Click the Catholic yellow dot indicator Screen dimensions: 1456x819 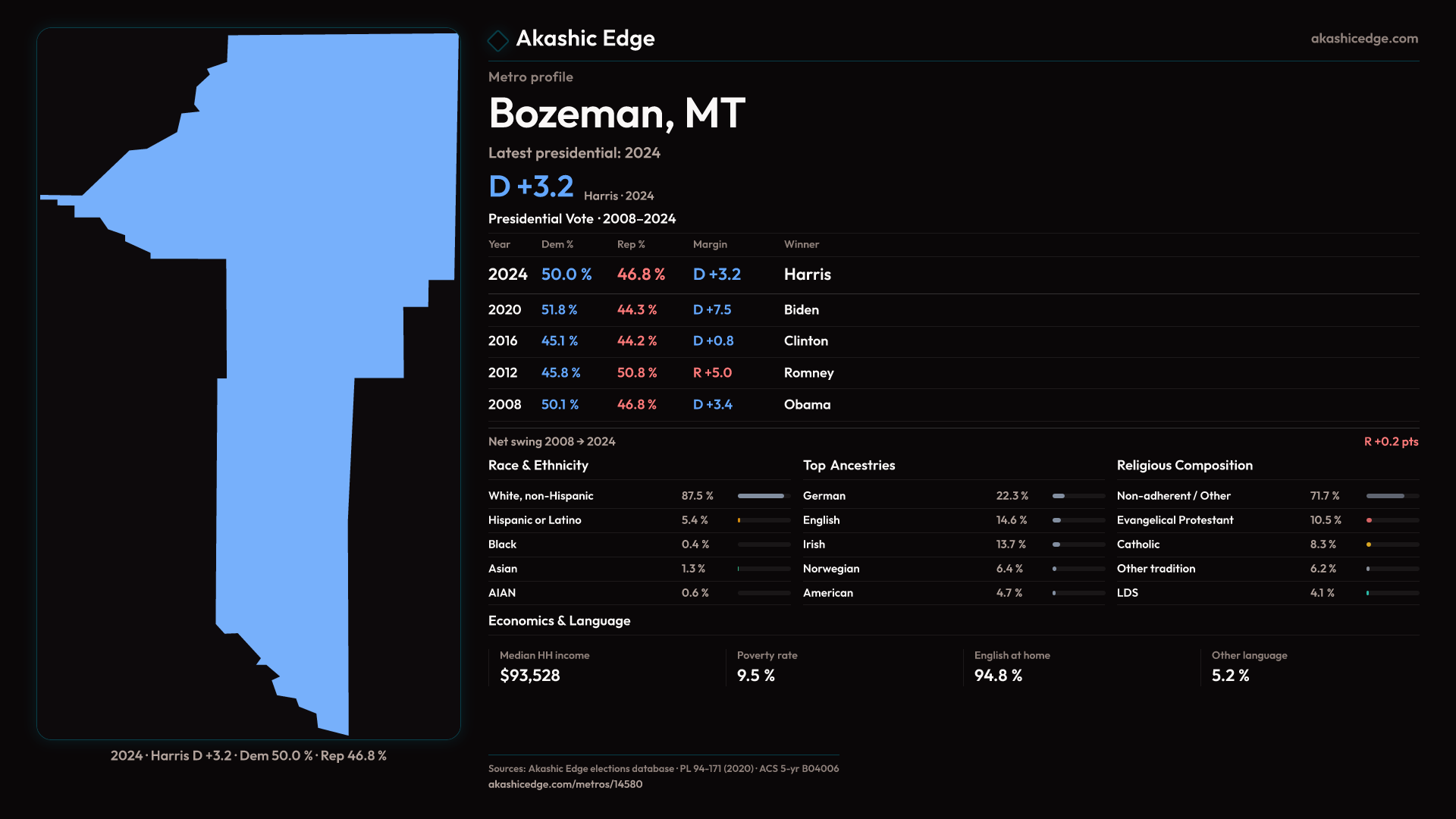1369,544
